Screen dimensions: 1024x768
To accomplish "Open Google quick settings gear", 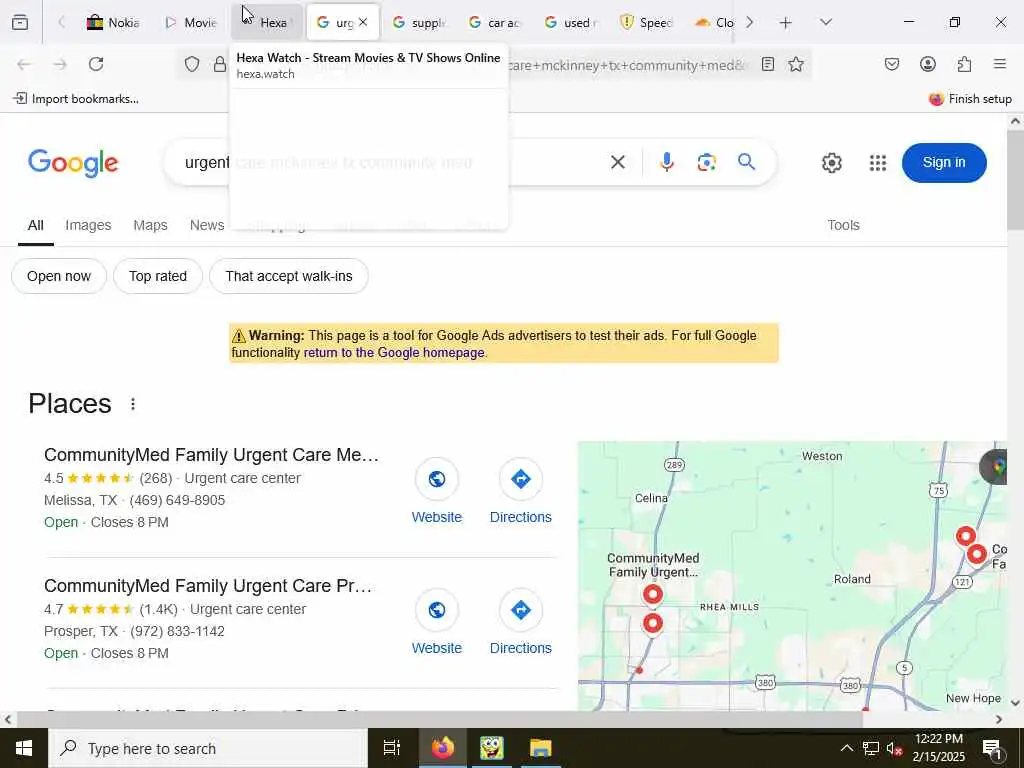I will pyautogui.click(x=831, y=163).
